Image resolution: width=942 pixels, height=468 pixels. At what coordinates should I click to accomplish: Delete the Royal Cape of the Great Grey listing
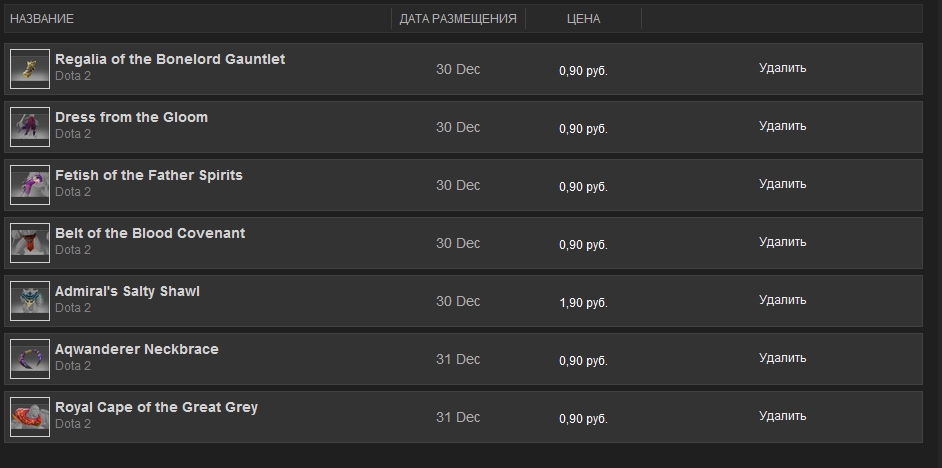click(x=782, y=416)
